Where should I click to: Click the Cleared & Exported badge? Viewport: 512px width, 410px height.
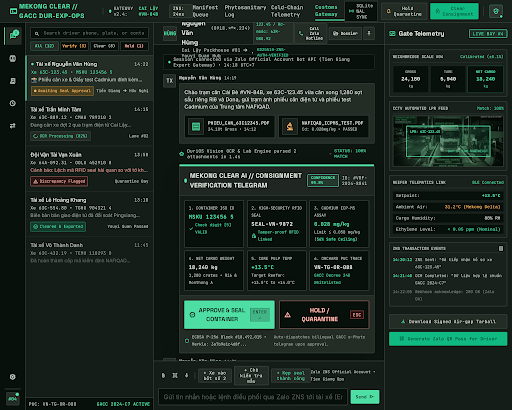point(58,227)
